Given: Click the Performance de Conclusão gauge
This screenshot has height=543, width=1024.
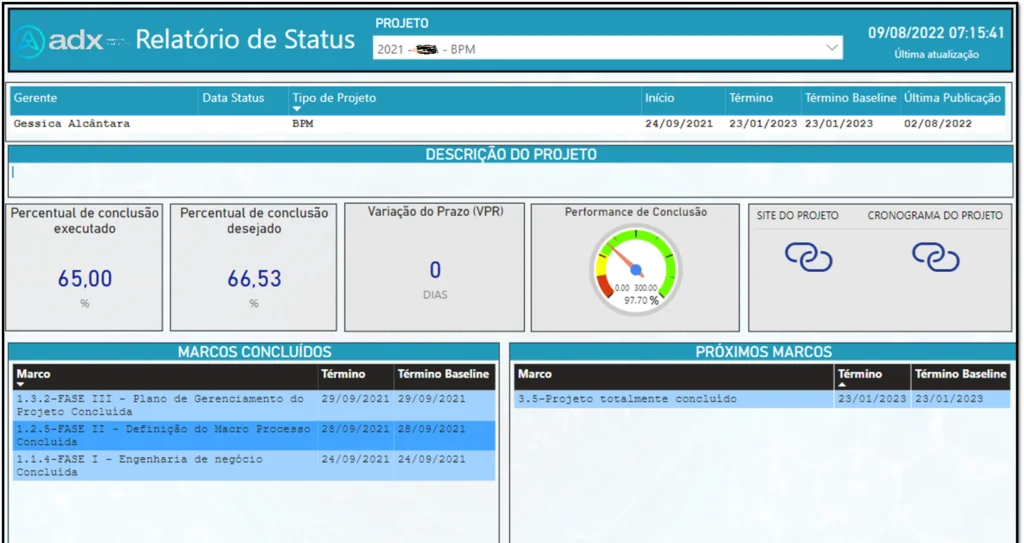Looking at the screenshot, I should point(634,270).
